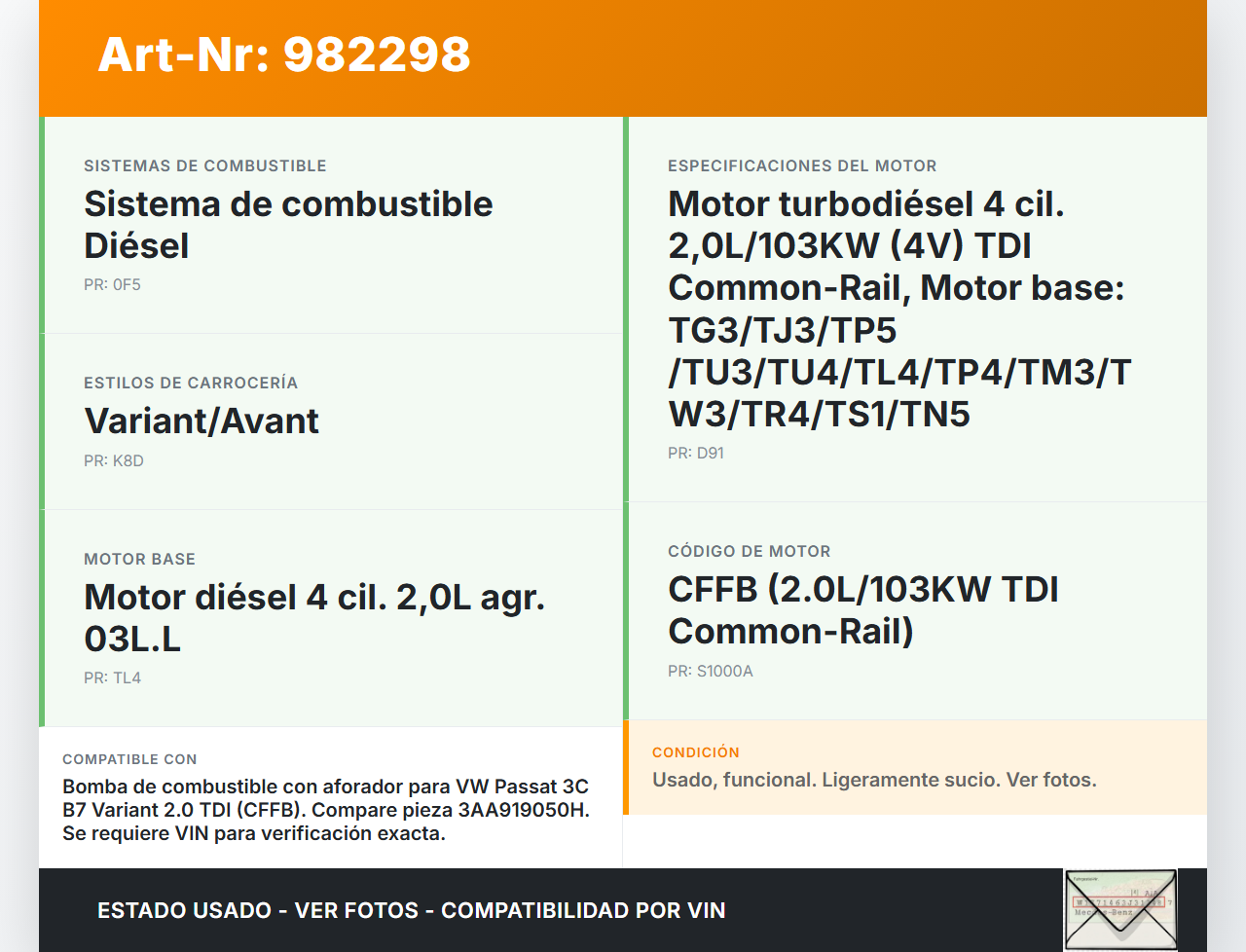Click the CÓDIGO DE MOTOR label
The image size is (1246, 952).
point(750,552)
